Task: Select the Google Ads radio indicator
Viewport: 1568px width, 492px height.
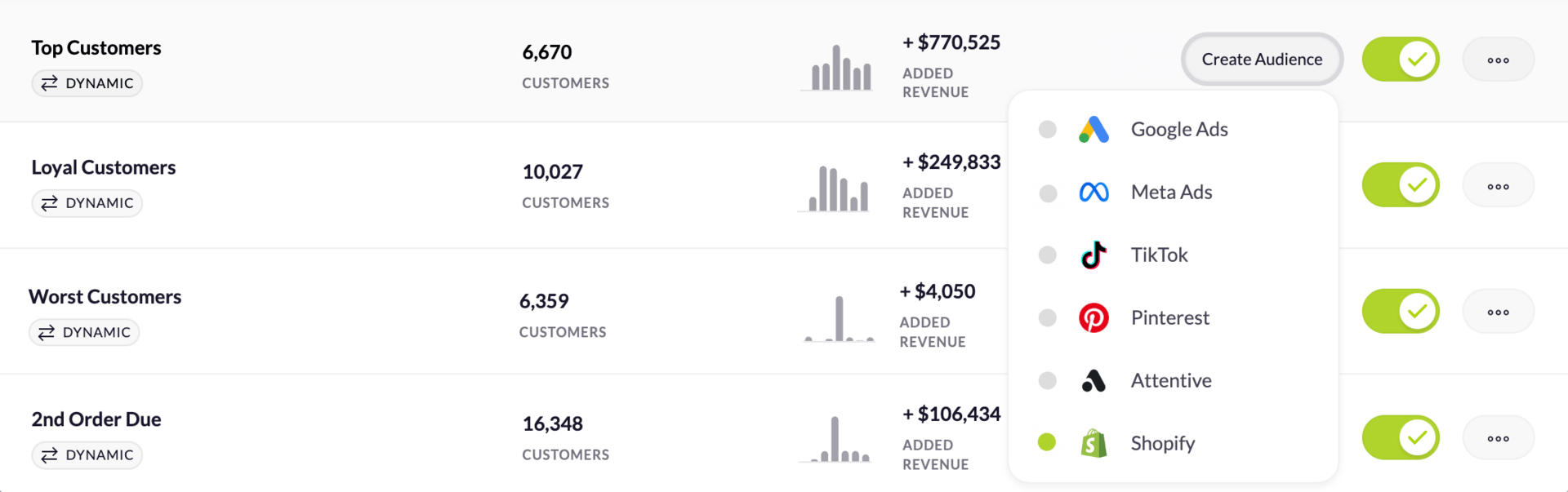Action: pyautogui.click(x=1047, y=130)
